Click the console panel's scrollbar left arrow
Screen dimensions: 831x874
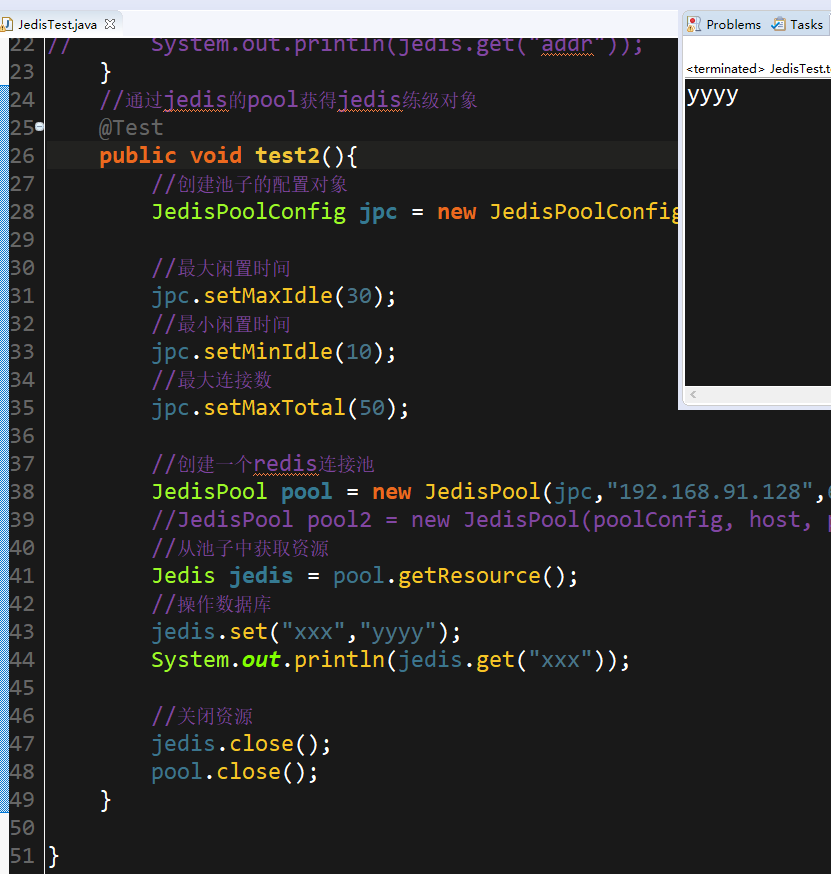point(691,396)
